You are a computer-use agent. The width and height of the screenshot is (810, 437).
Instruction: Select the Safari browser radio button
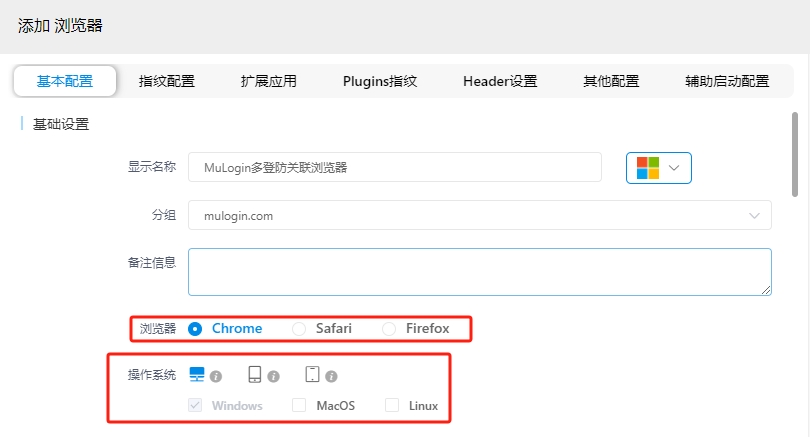coord(299,329)
